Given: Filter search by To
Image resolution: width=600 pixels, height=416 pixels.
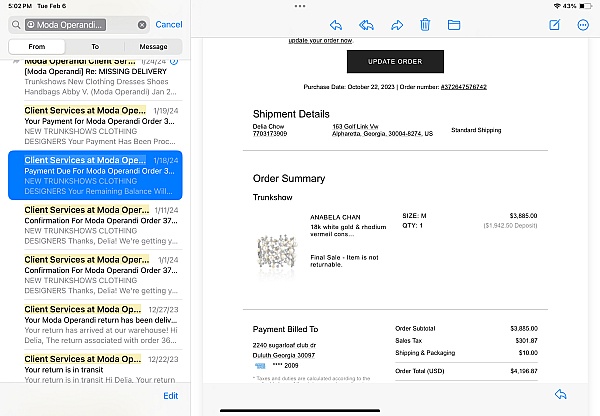Looking at the screenshot, I should coord(95,46).
